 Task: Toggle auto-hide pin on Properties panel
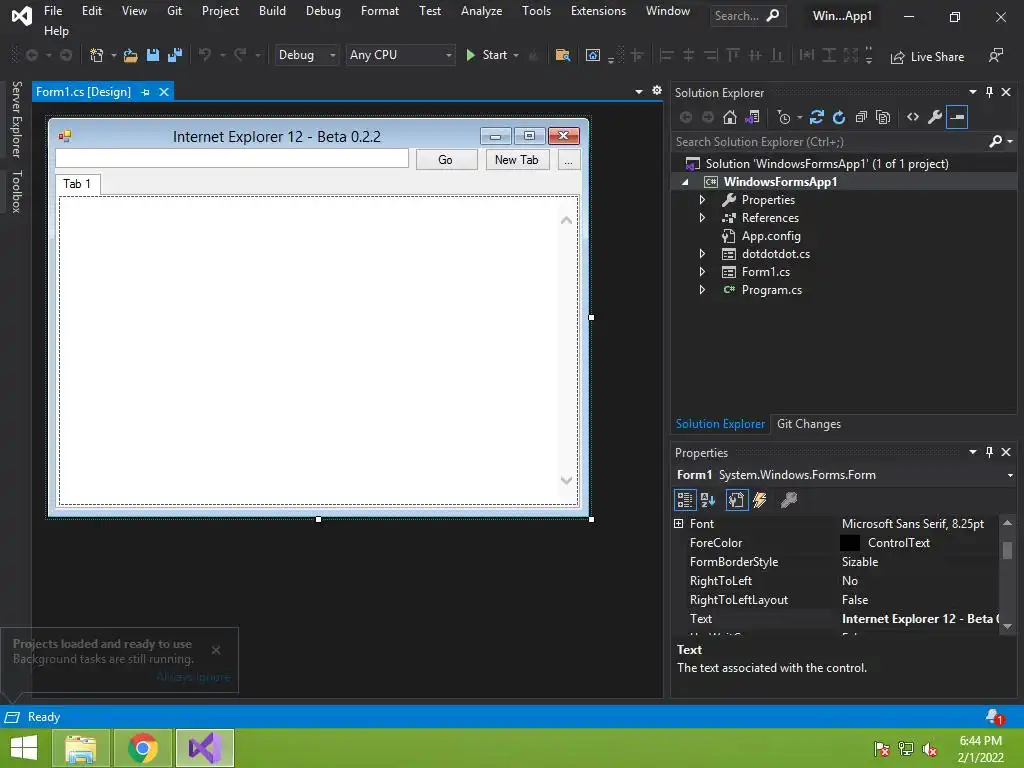pyautogui.click(x=989, y=452)
